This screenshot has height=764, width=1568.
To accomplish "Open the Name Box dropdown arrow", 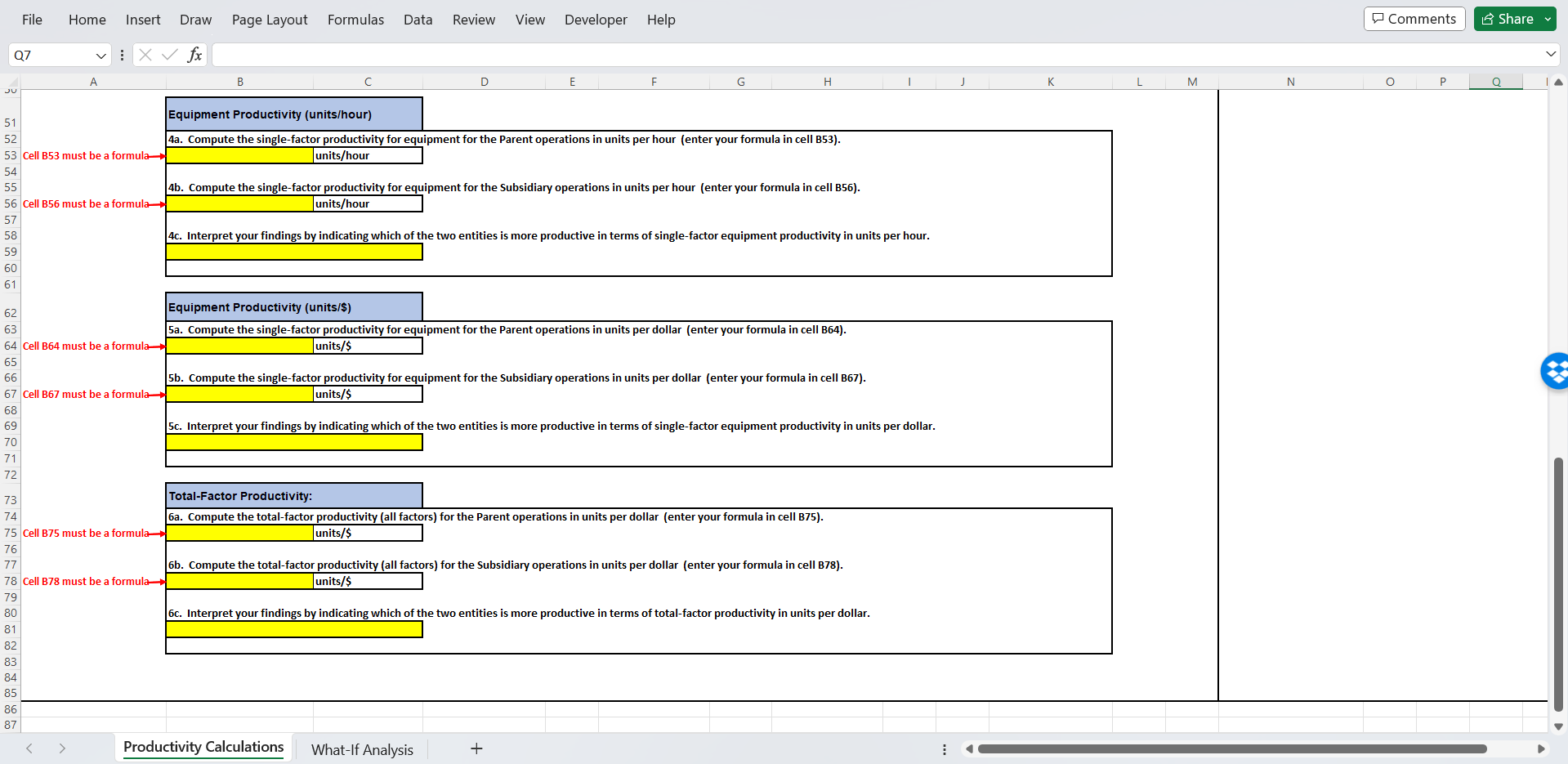I will click(x=101, y=55).
